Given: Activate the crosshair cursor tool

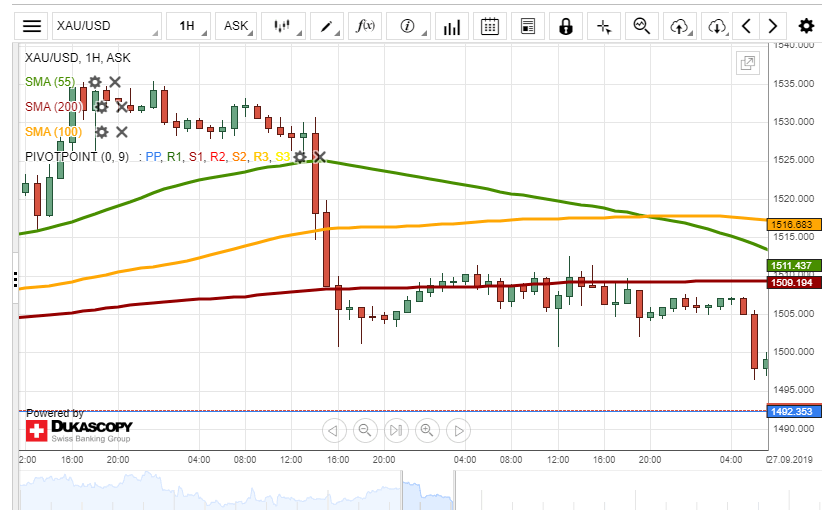Looking at the screenshot, I should coord(604,26).
